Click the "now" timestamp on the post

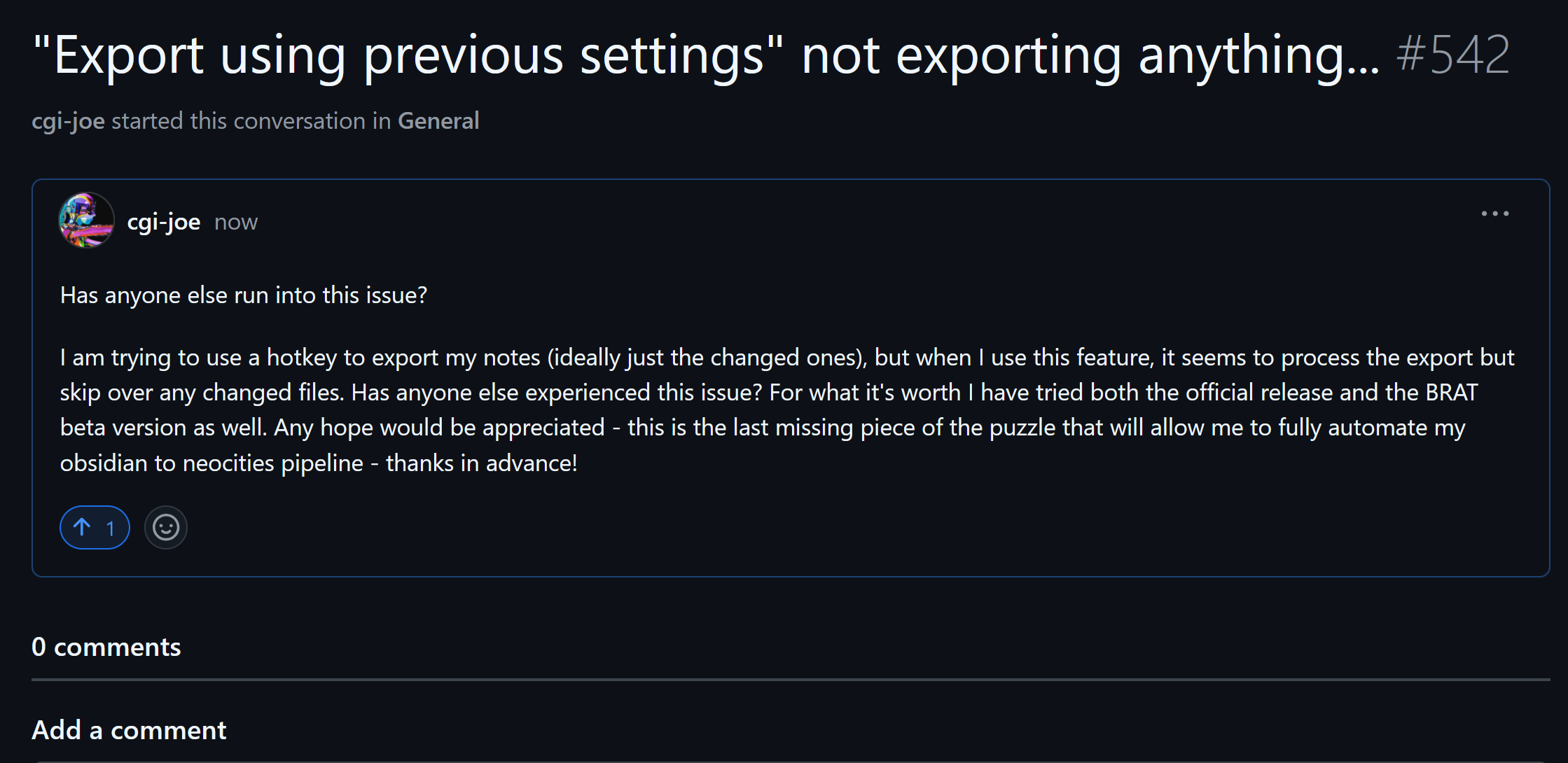point(236,223)
